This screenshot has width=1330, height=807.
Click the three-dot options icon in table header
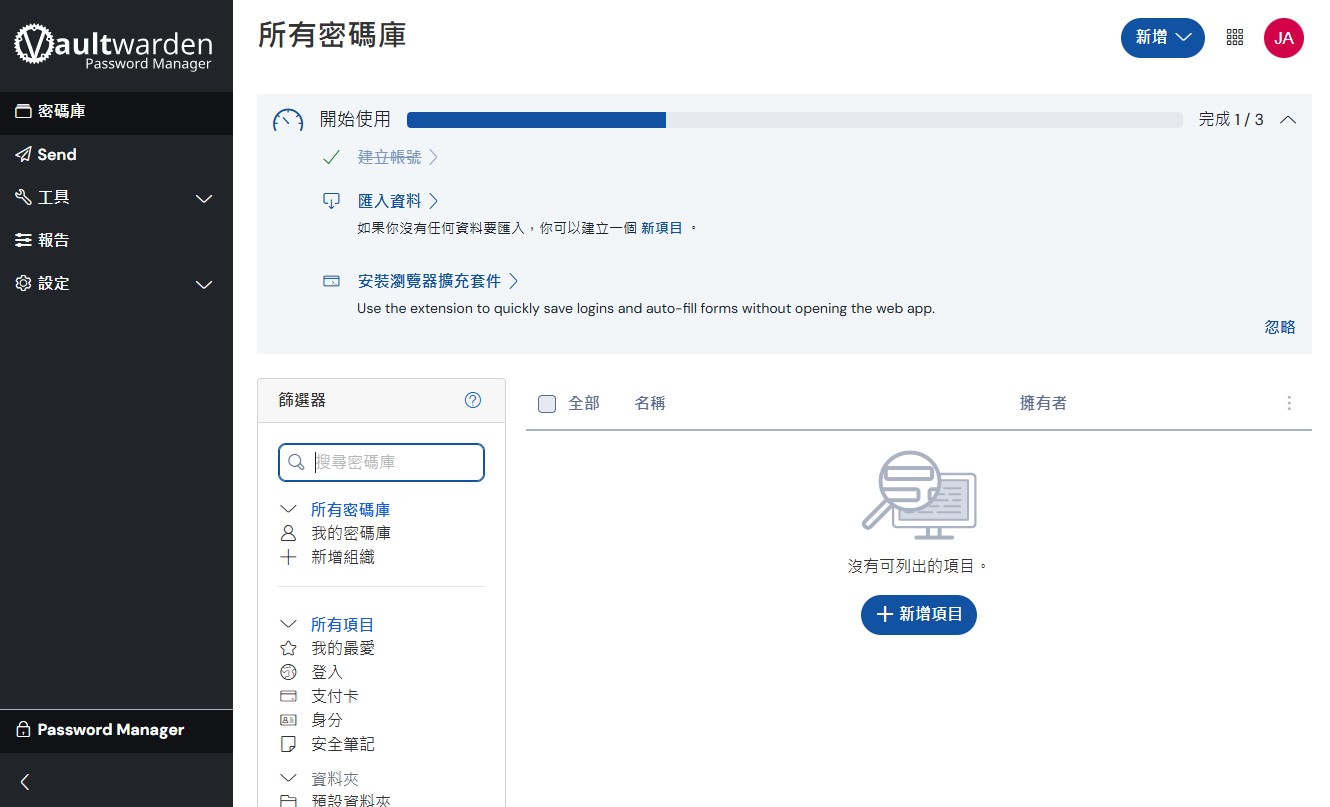[x=1288, y=403]
